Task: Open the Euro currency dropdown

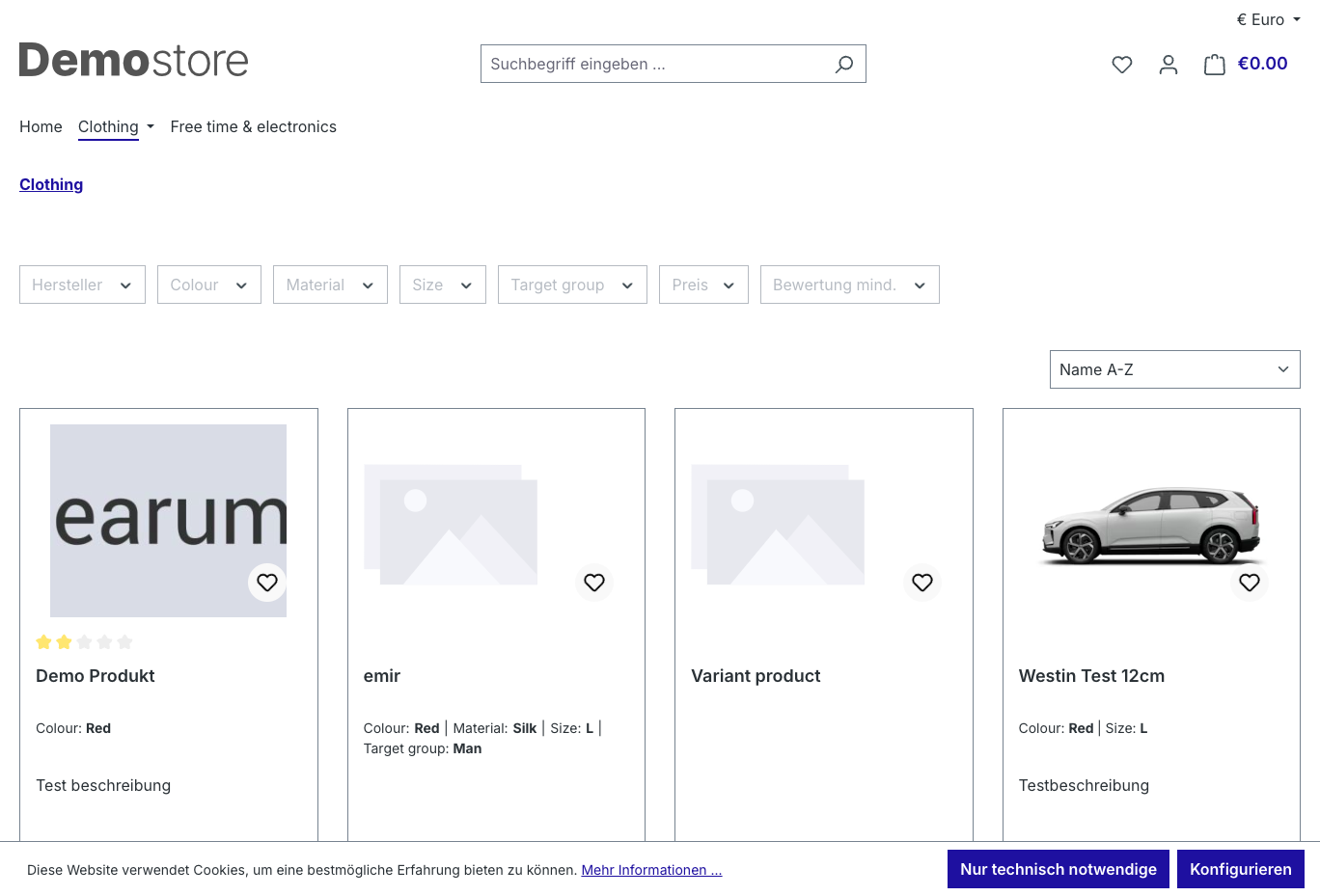Action: pos(1269,19)
